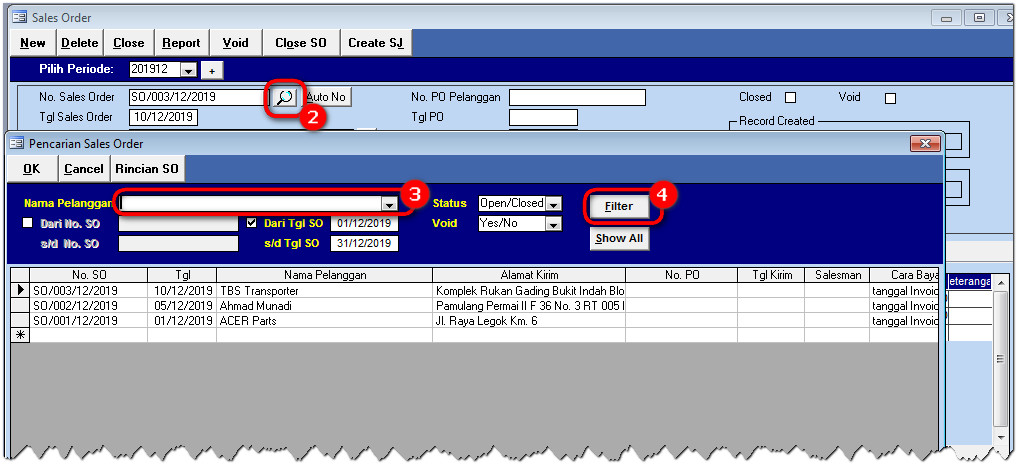Screen dimensions: 1017x470
Task: Toggle the Closed checkbox
Action: pyautogui.click(x=790, y=98)
